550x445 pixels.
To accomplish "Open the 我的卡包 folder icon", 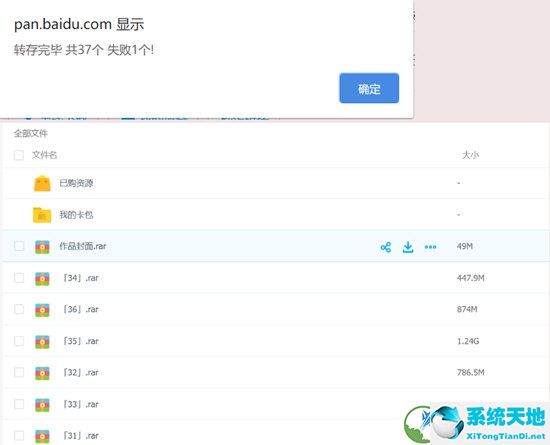I will [42, 215].
